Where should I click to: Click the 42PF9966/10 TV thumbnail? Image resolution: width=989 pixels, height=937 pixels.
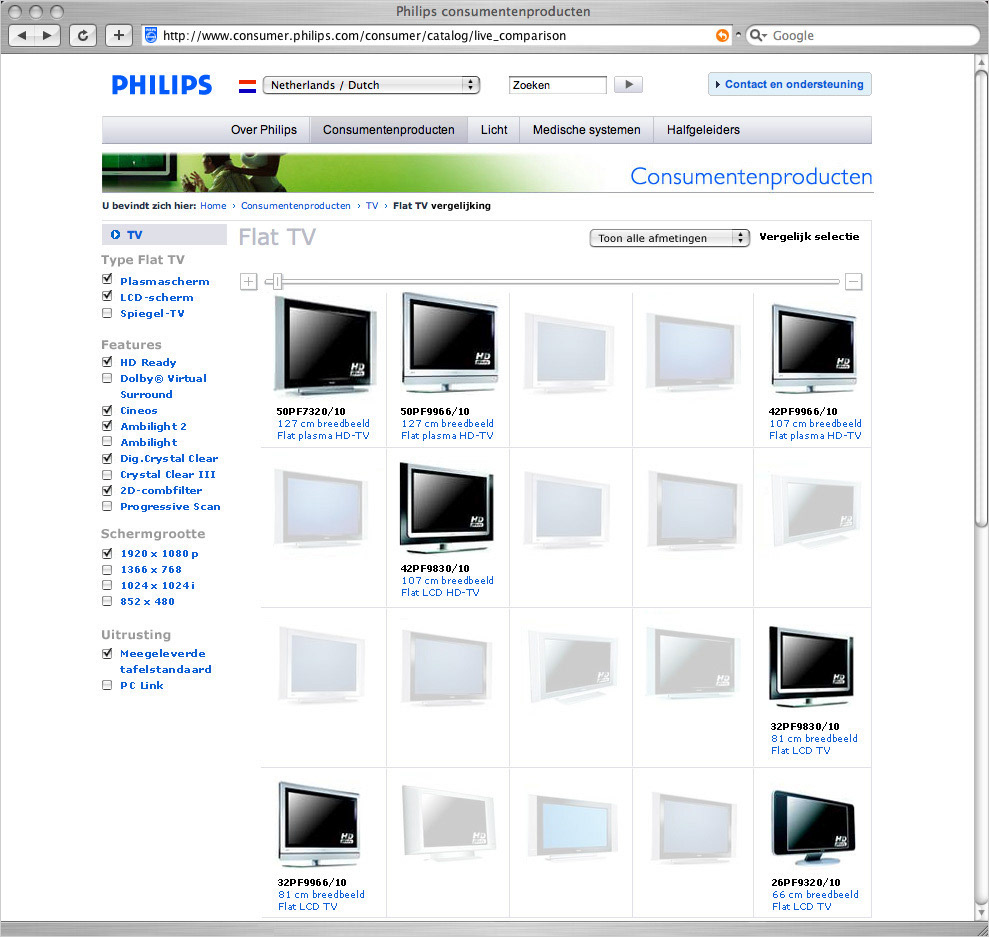tap(813, 349)
